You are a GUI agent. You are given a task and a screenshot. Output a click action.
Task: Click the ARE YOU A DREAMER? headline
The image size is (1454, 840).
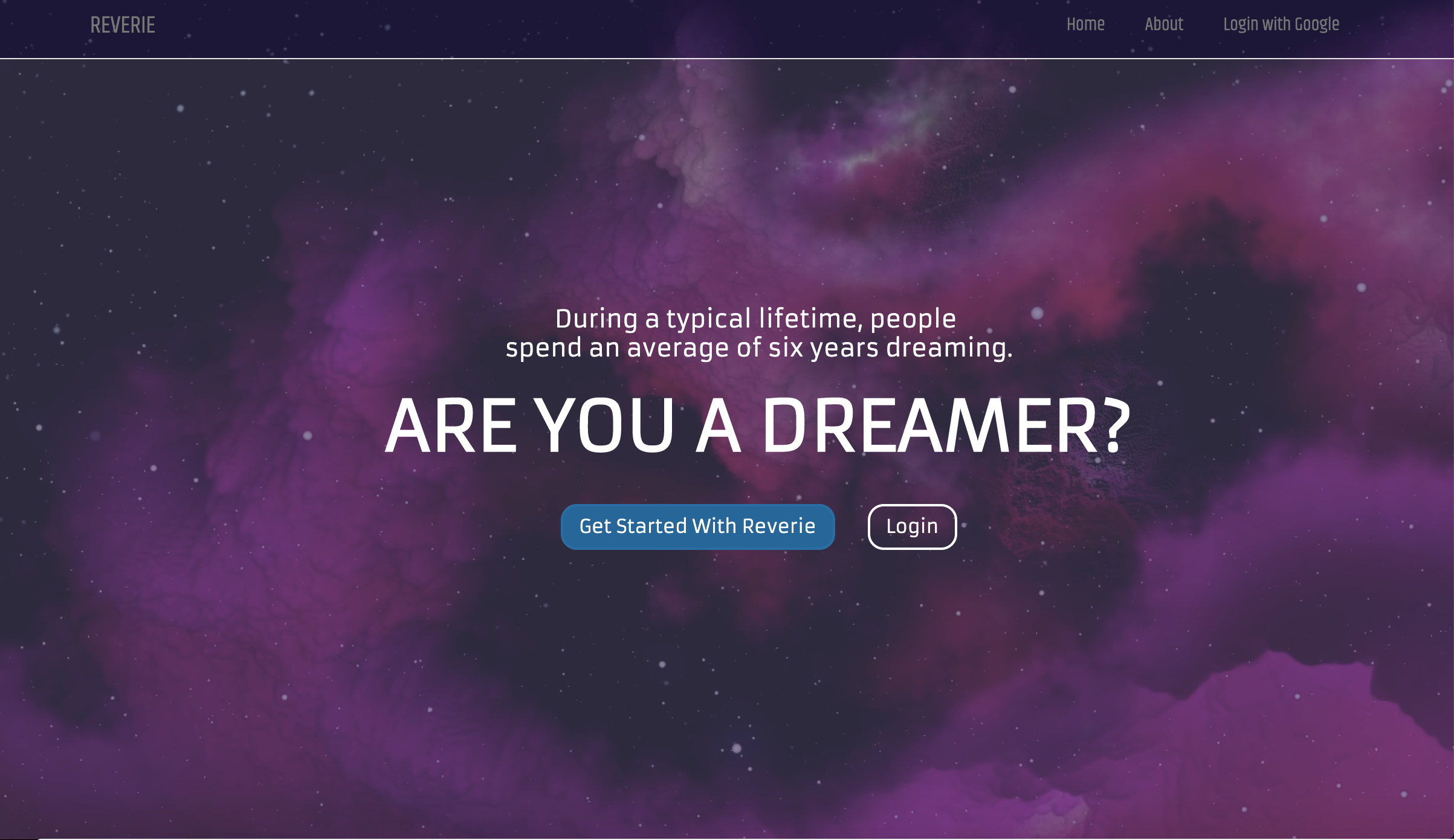(757, 425)
